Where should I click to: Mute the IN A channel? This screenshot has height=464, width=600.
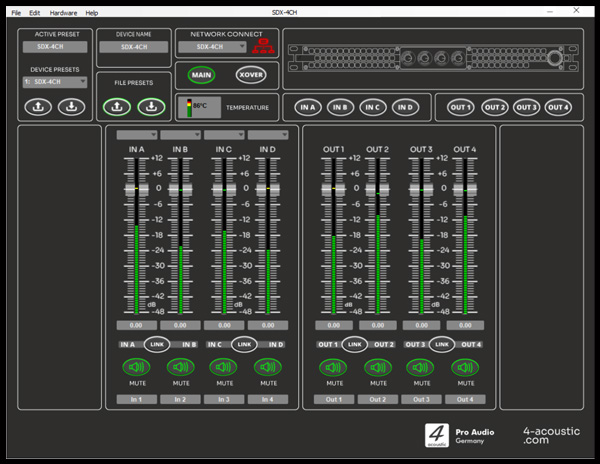[136, 367]
